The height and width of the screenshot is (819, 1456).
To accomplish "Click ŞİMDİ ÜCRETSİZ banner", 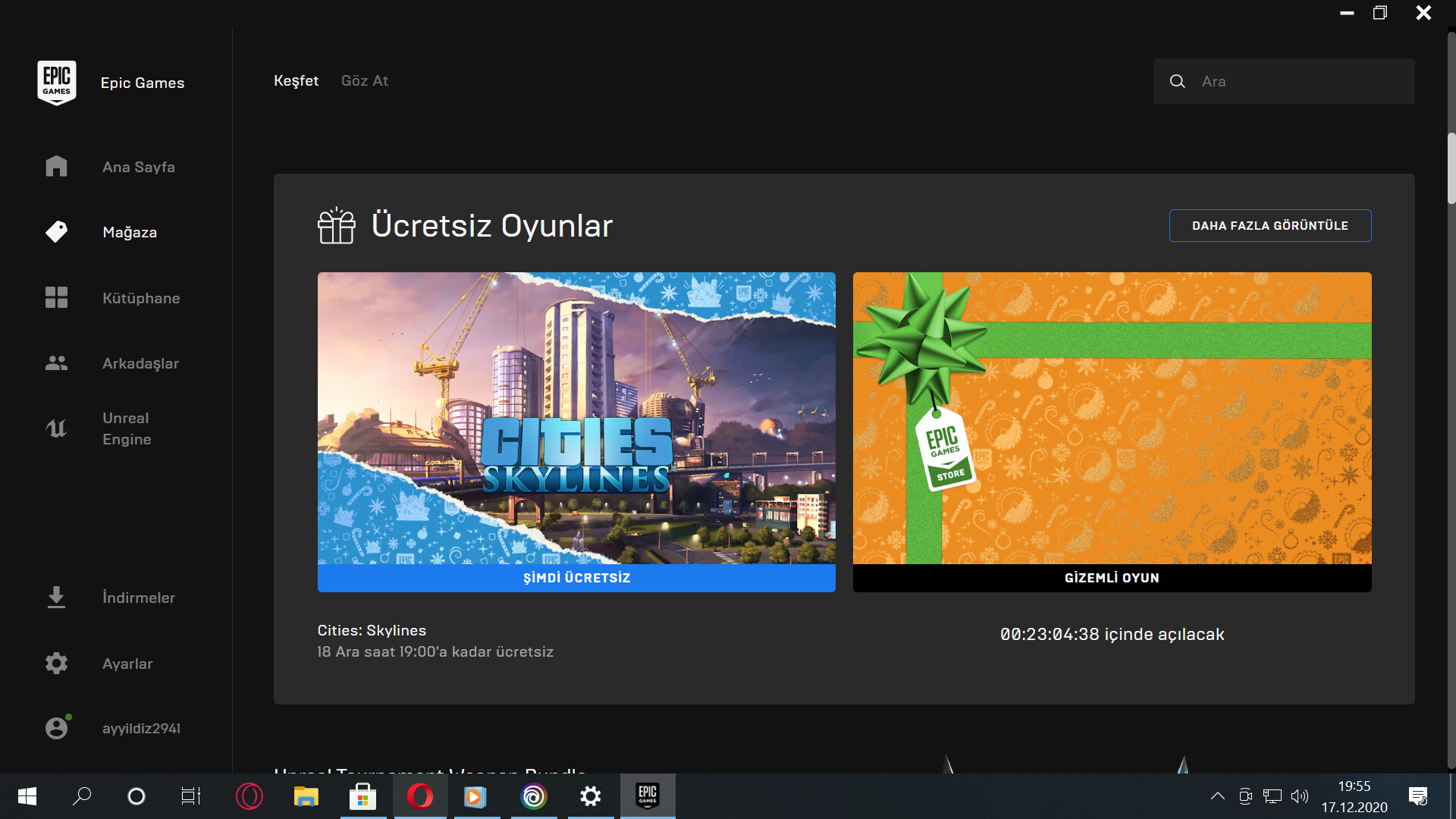I will click(x=576, y=578).
